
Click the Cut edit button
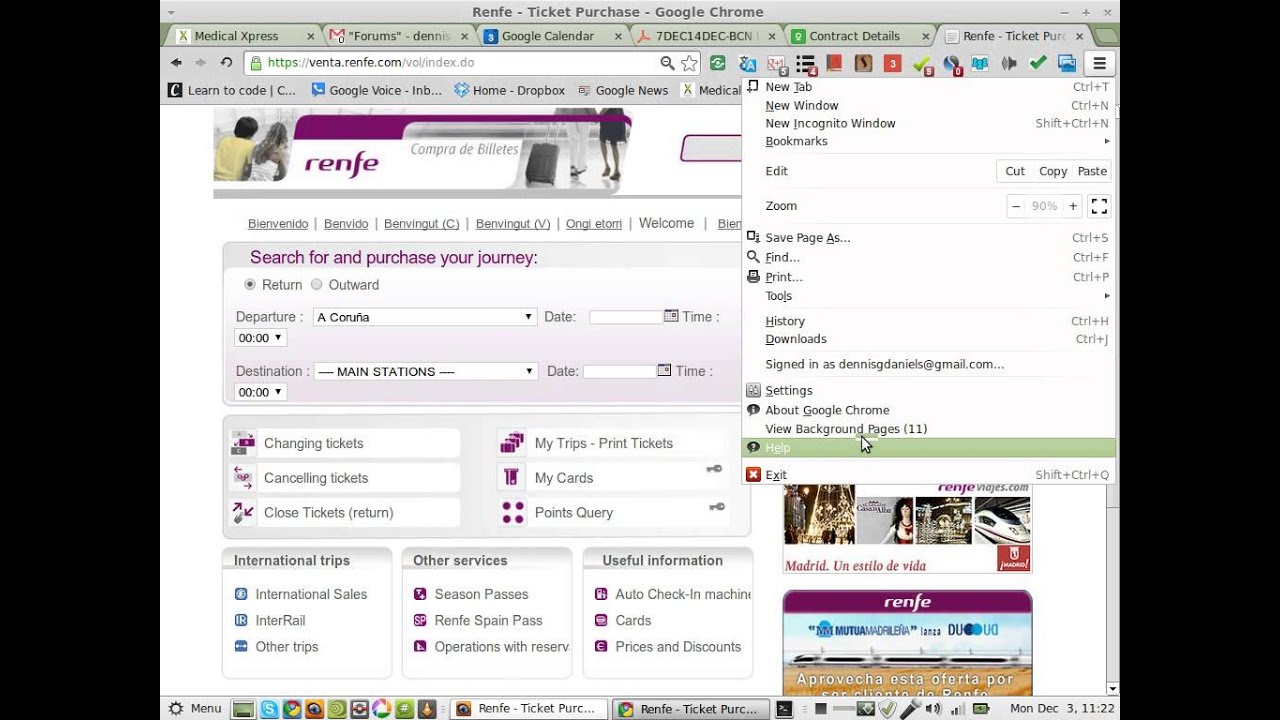1015,171
